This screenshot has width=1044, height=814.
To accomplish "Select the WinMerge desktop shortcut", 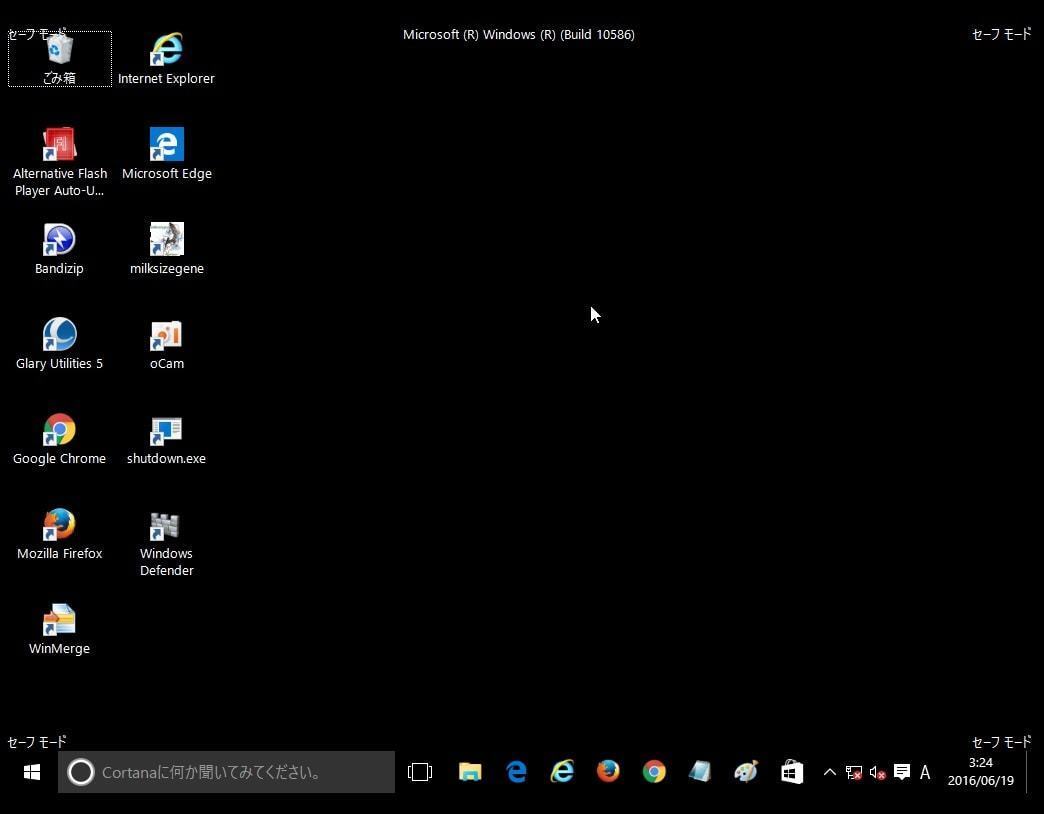I will coord(59,630).
